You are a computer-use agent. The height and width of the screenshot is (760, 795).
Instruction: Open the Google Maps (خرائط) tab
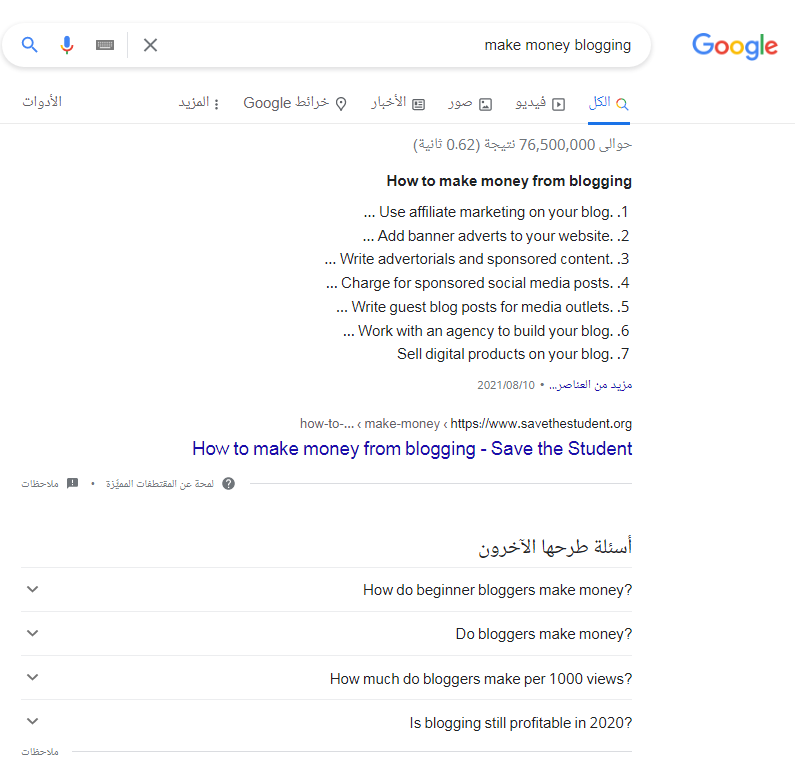pyautogui.click(x=295, y=103)
